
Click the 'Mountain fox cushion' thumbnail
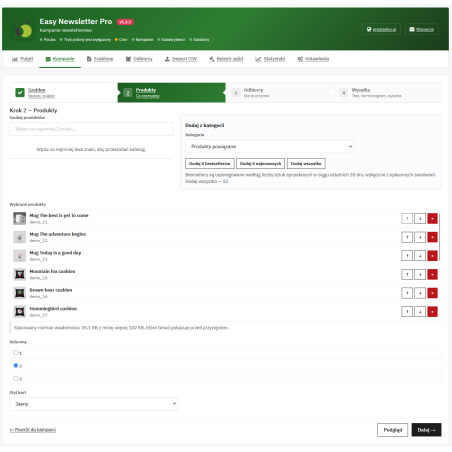20,275
